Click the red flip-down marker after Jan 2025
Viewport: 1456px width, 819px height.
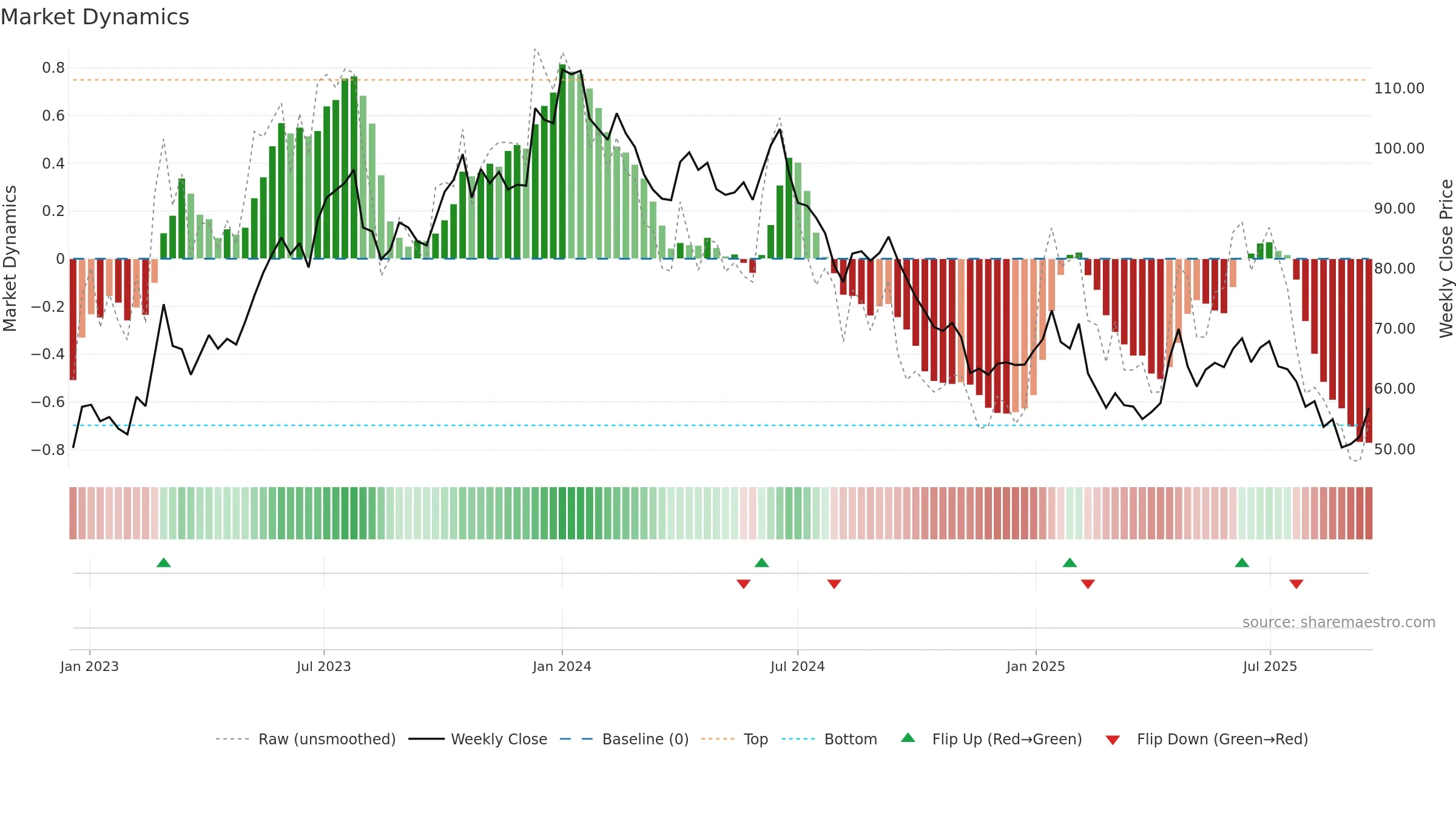1088,584
